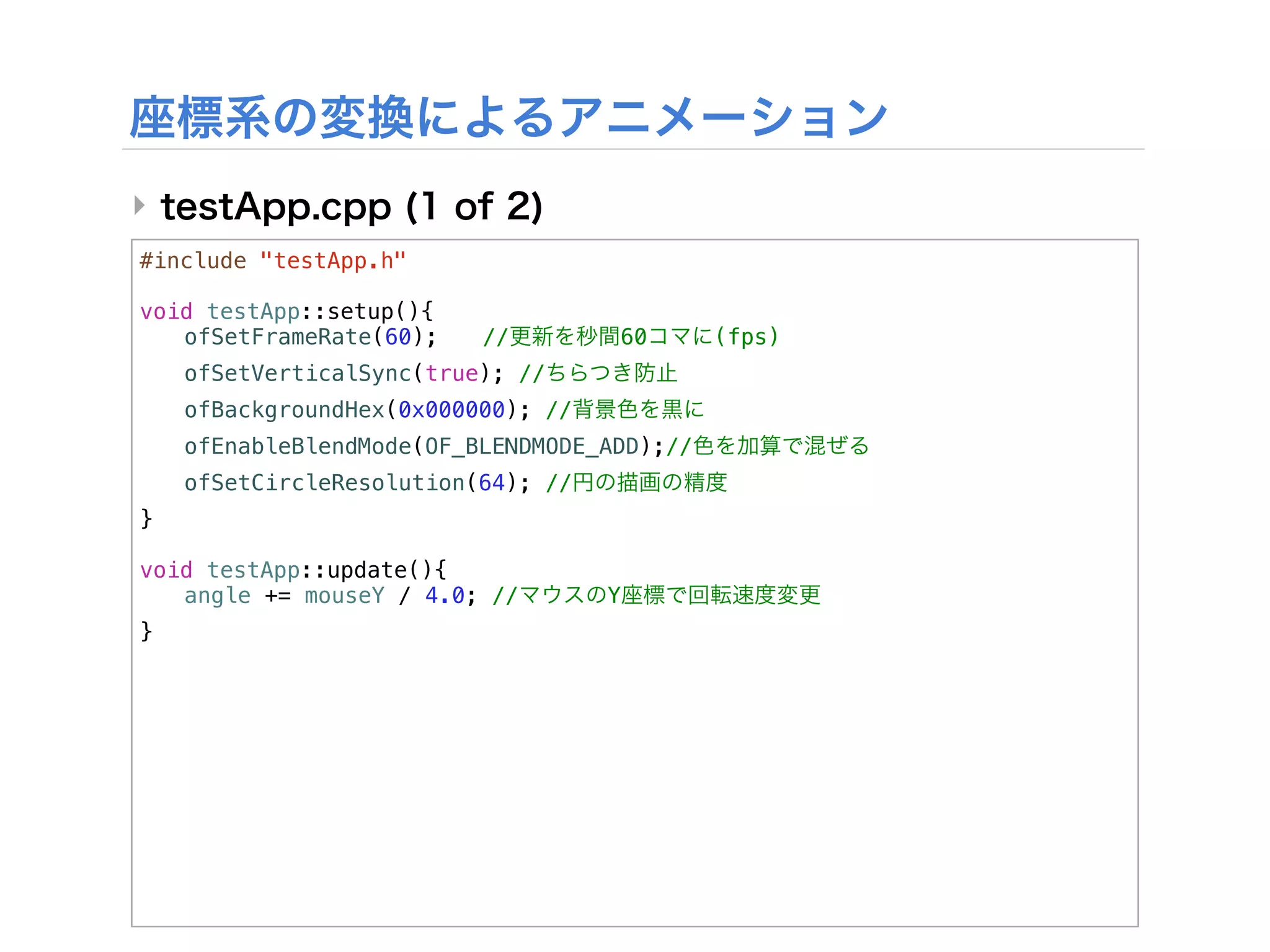Click the ofSetCircleResolution(64); call
The image size is (1270, 952).
point(357,483)
